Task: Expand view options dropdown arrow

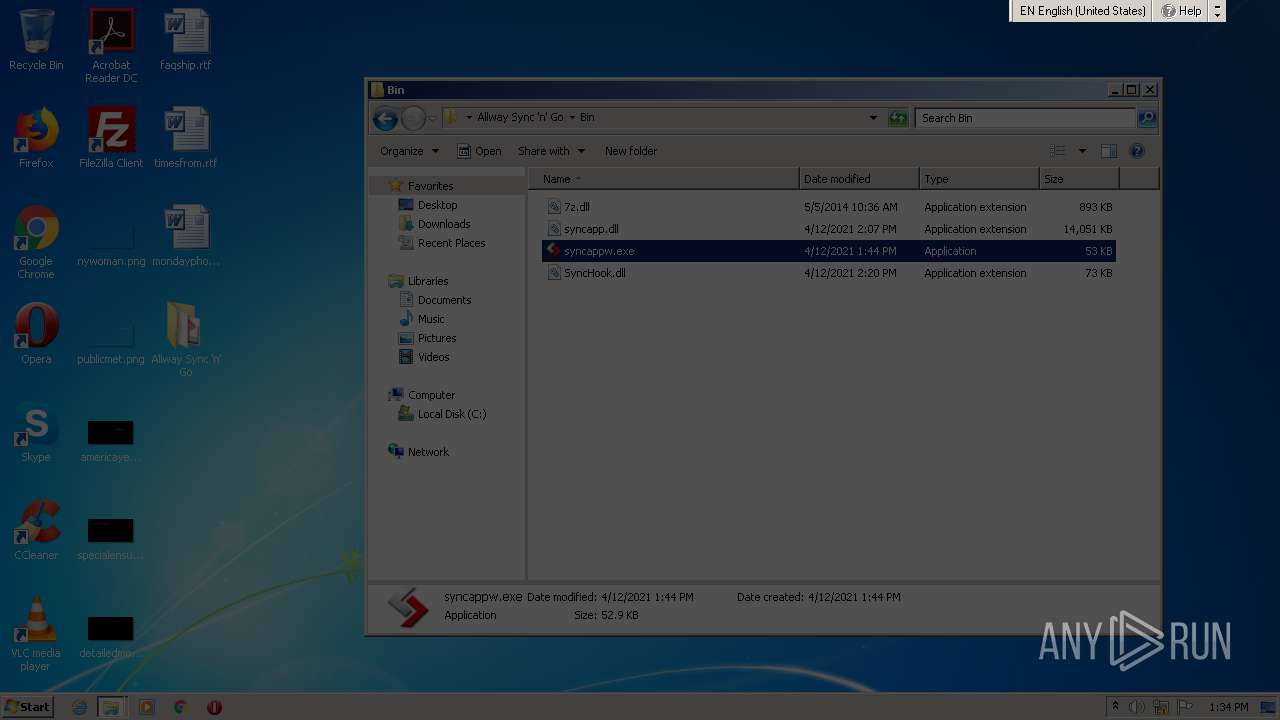Action: click(x=1082, y=151)
